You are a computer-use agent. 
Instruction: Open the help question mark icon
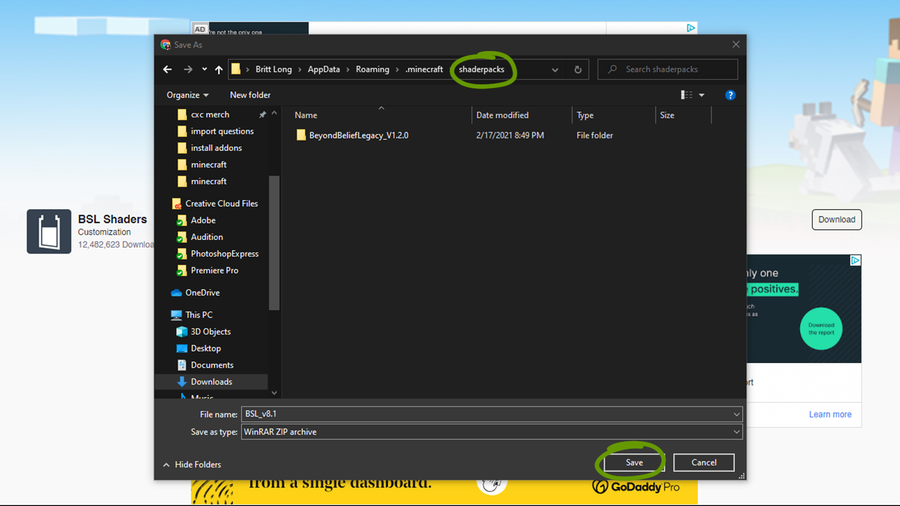(x=730, y=95)
